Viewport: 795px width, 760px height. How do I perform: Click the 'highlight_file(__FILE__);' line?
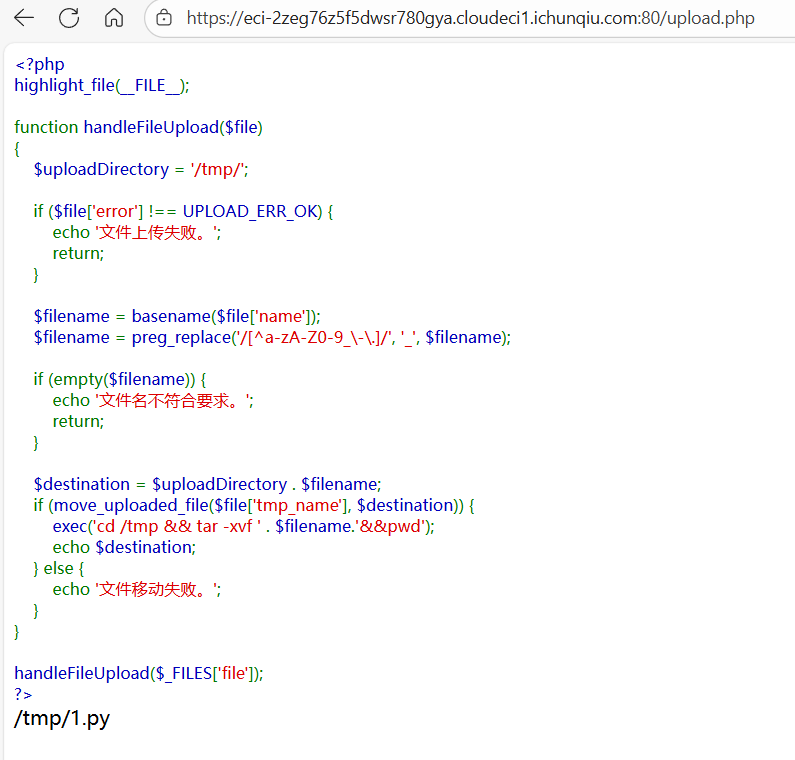101,85
